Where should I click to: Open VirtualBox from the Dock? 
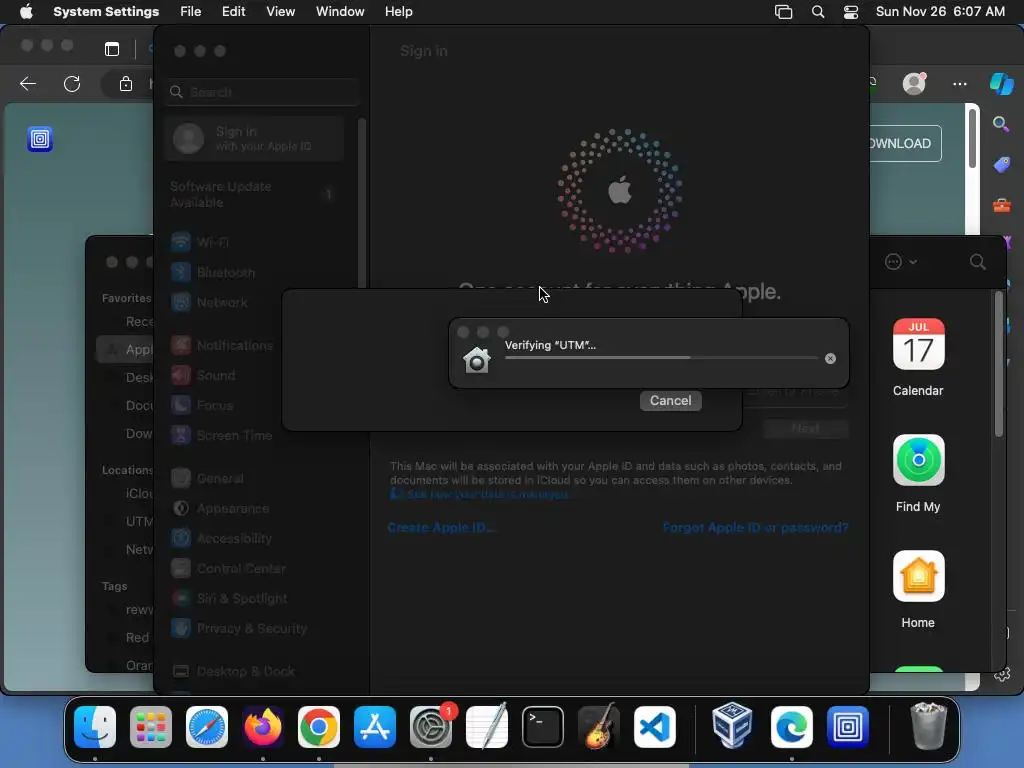[732, 727]
